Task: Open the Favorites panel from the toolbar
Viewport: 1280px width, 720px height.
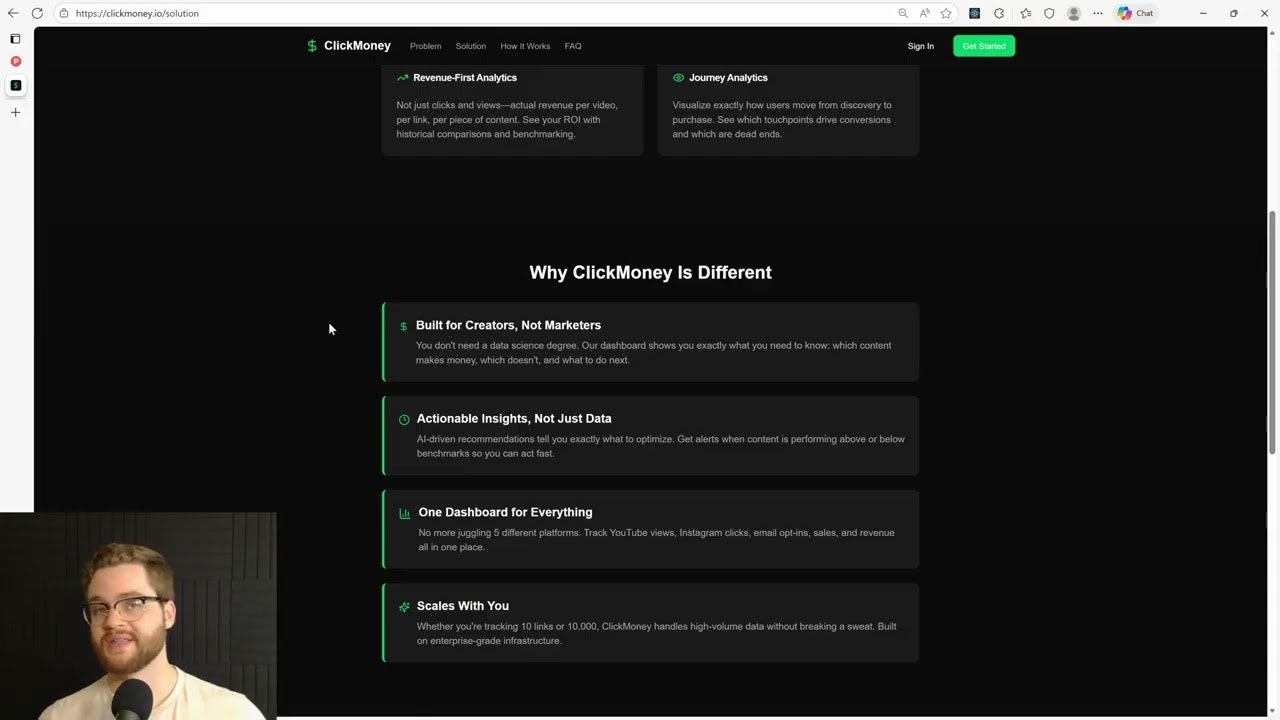Action: pos(1025,13)
